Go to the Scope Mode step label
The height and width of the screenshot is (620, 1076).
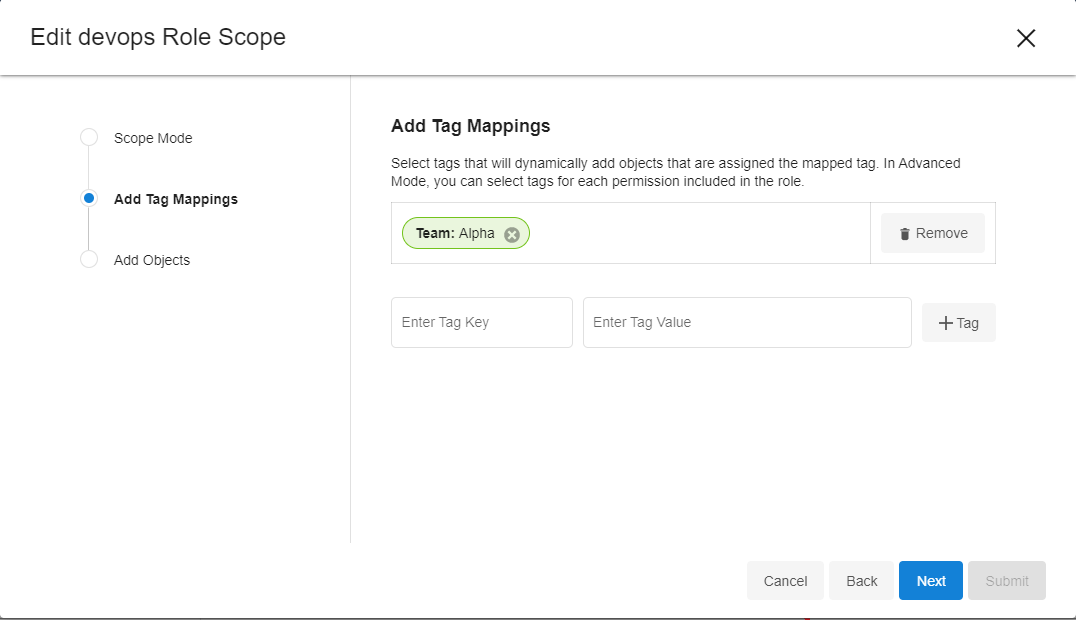153,138
